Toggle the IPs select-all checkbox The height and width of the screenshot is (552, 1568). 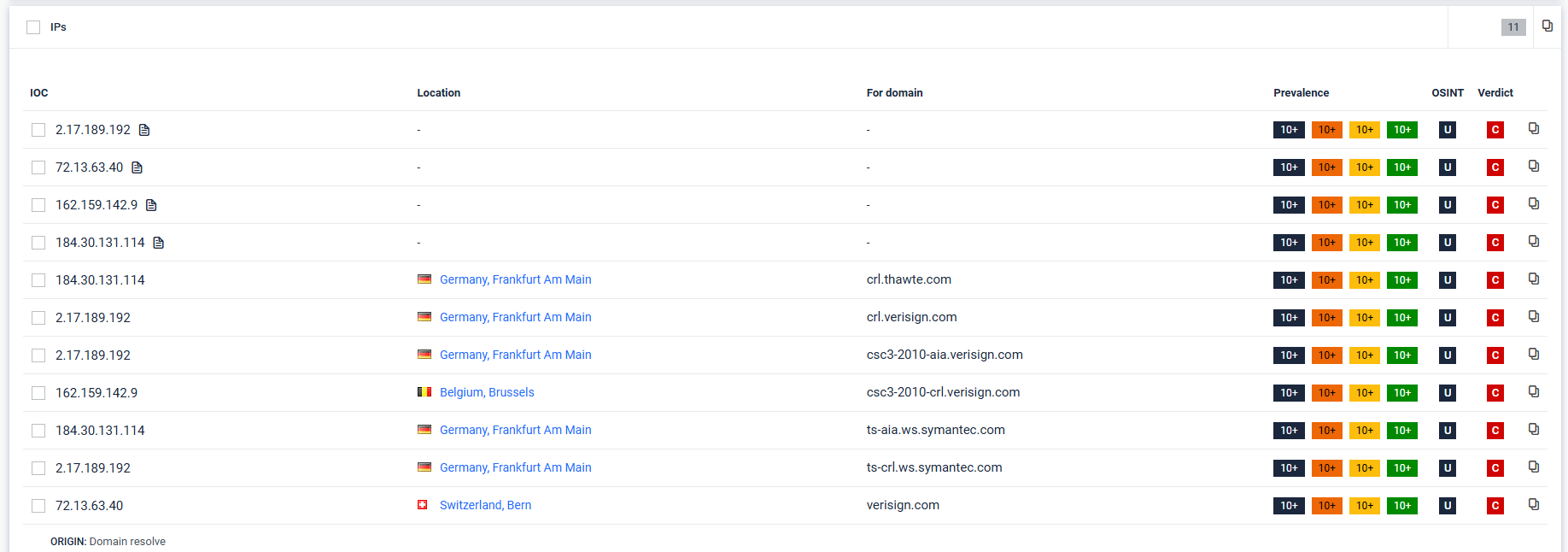point(33,27)
